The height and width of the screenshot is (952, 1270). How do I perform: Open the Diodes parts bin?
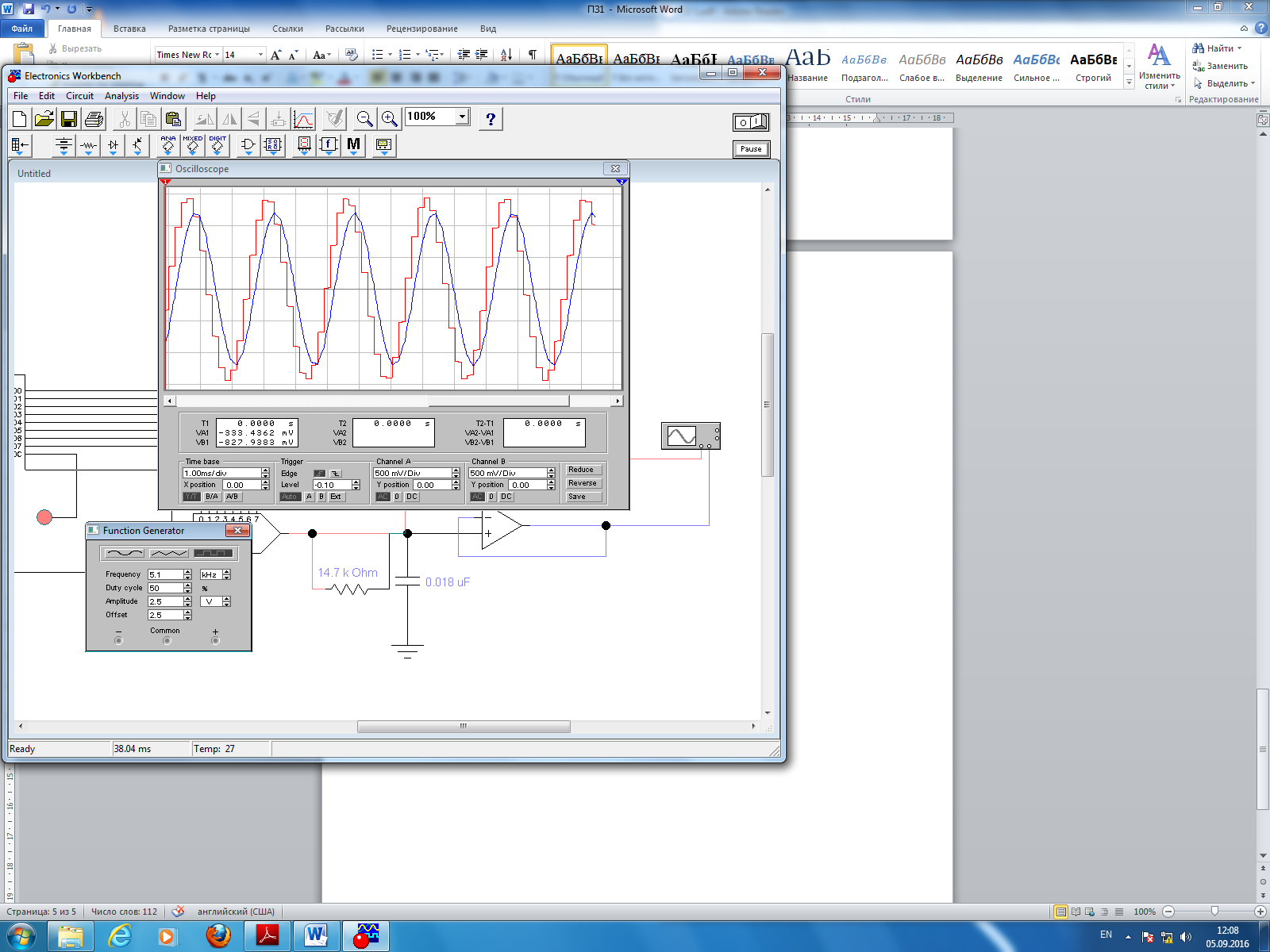[114, 145]
